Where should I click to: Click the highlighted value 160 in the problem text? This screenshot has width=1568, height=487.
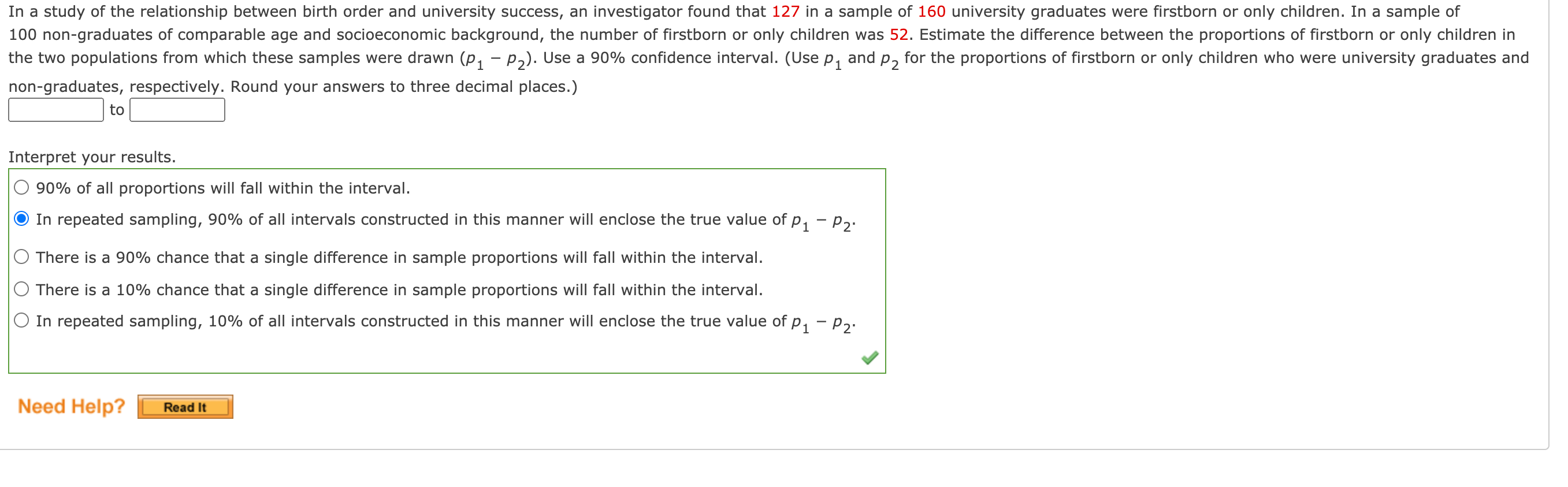coord(933,10)
